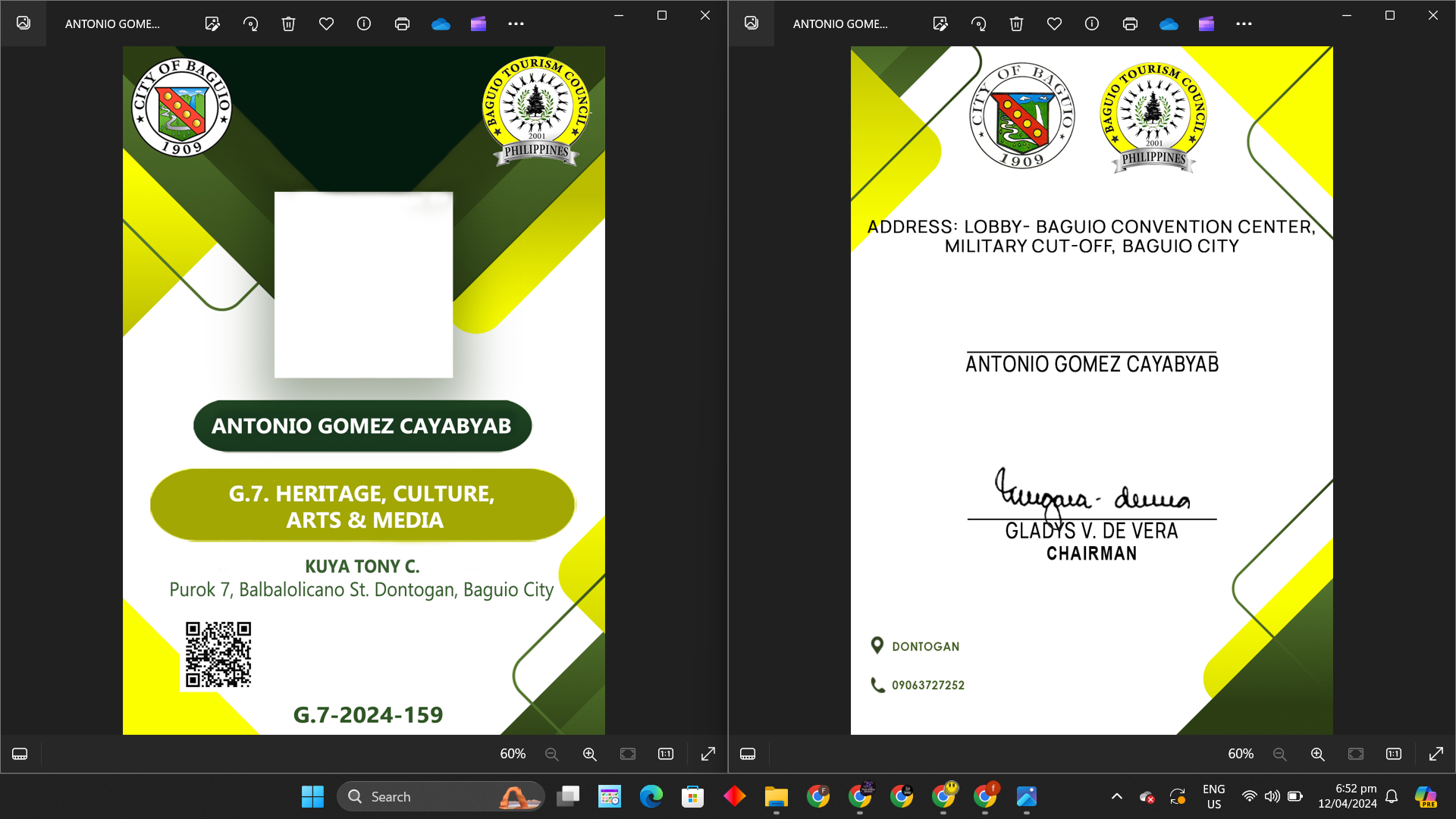This screenshot has height=819, width=1456.
Task: Delete the current photo
Action: [288, 24]
